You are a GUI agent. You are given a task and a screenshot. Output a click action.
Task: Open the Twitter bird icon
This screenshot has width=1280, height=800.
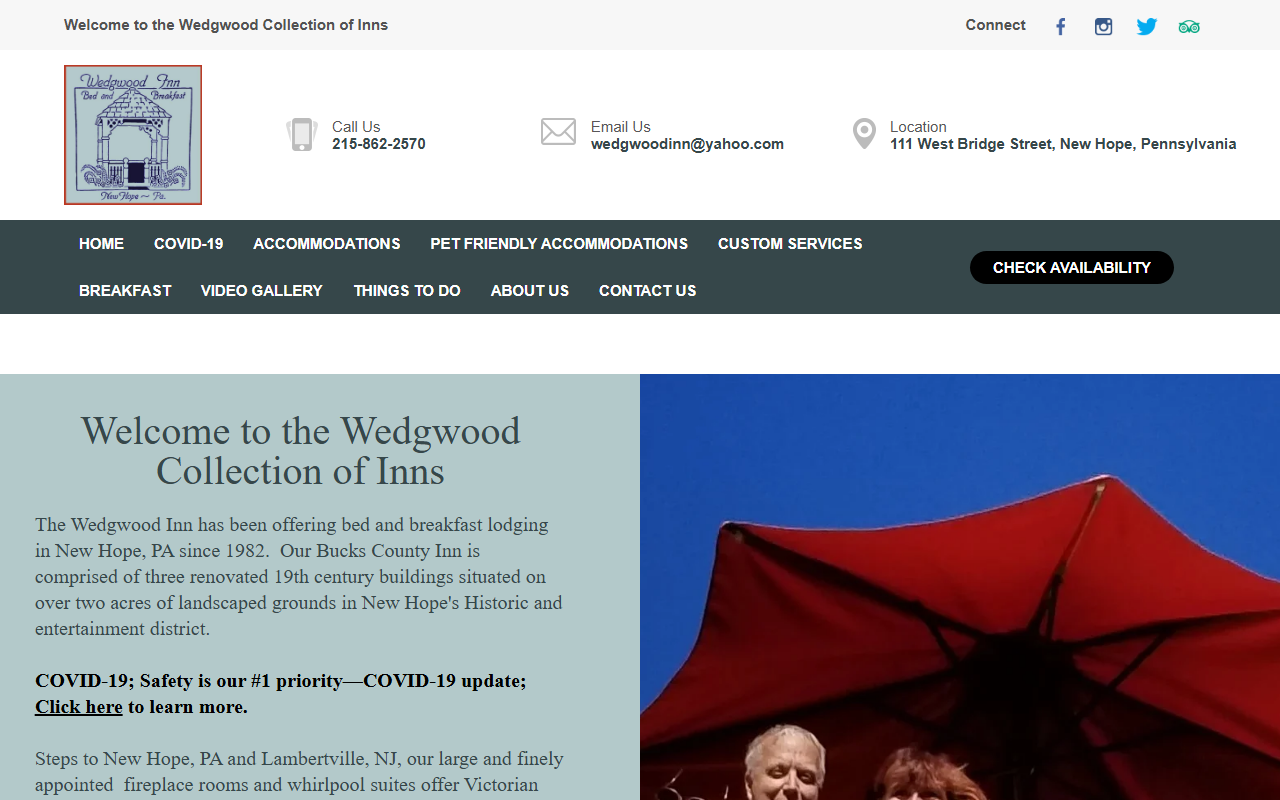point(1147,27)
